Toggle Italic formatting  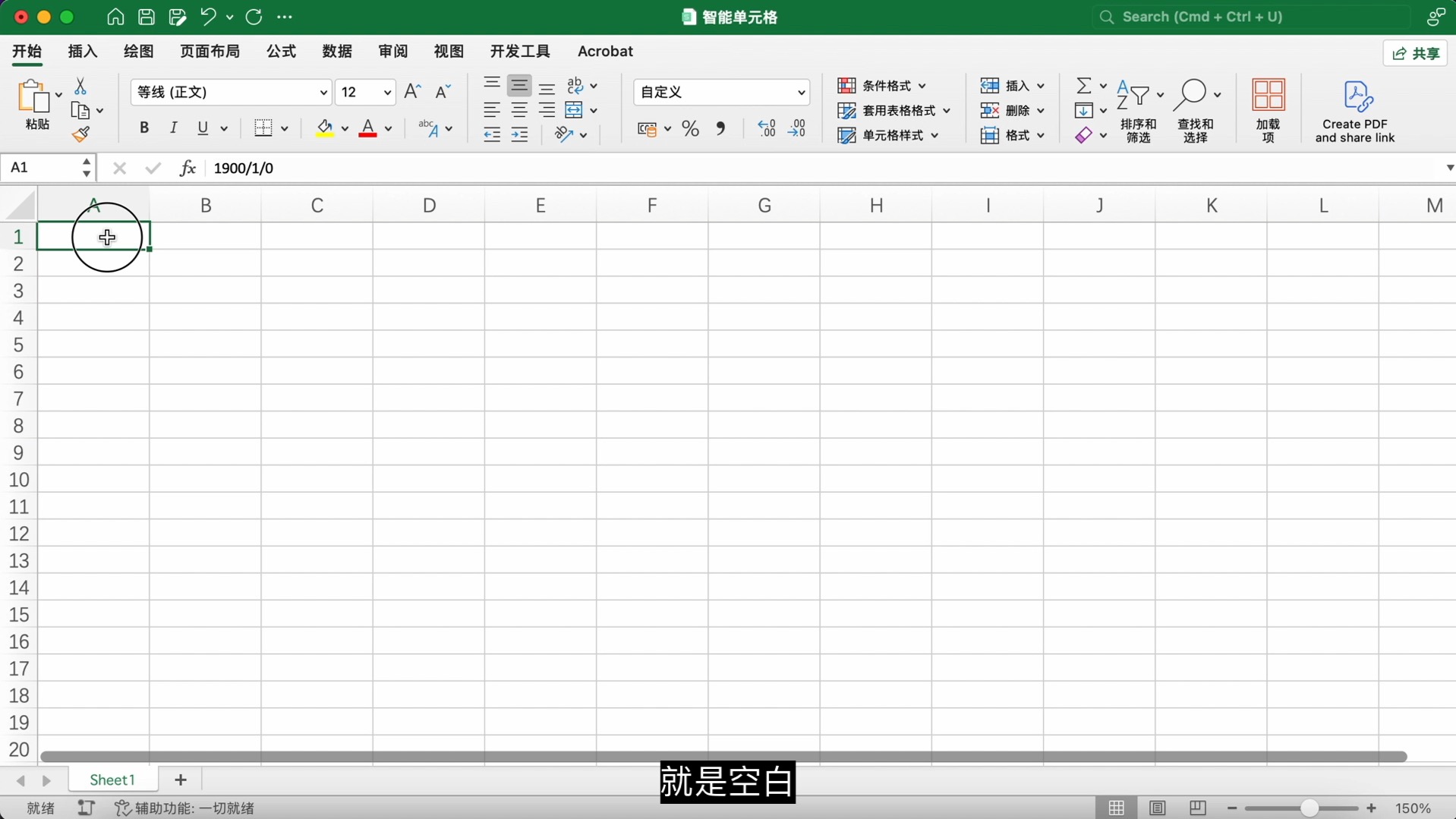pyautogui.click(x=173, y=128)
